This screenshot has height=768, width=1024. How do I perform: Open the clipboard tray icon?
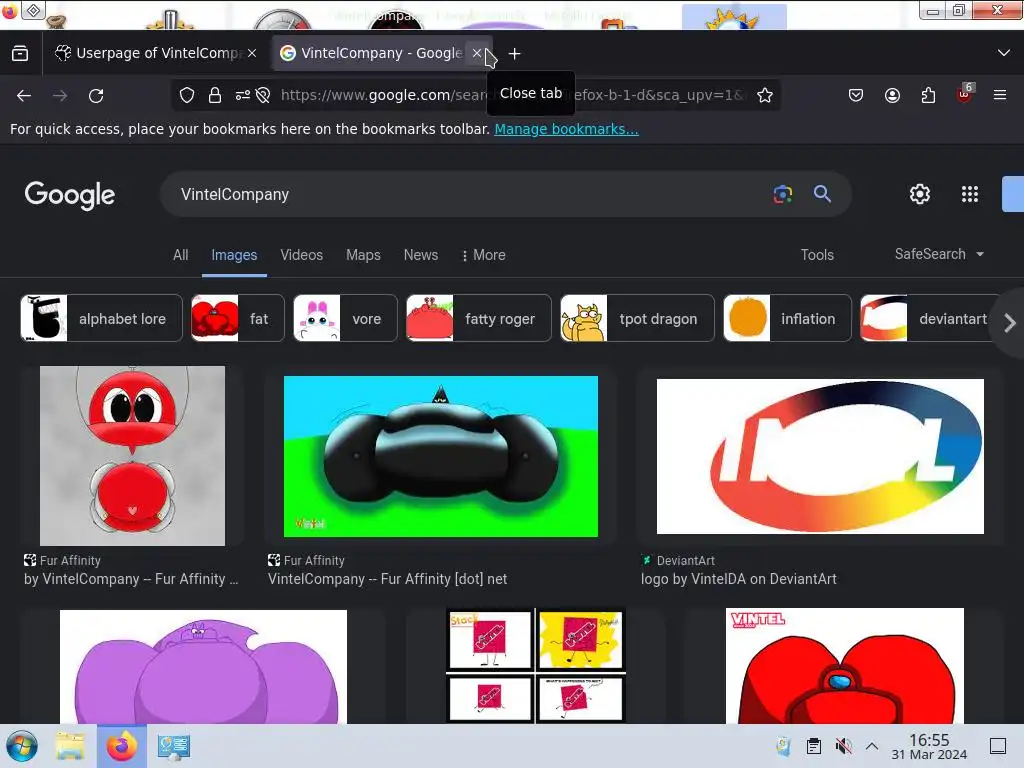click(814, 746)
